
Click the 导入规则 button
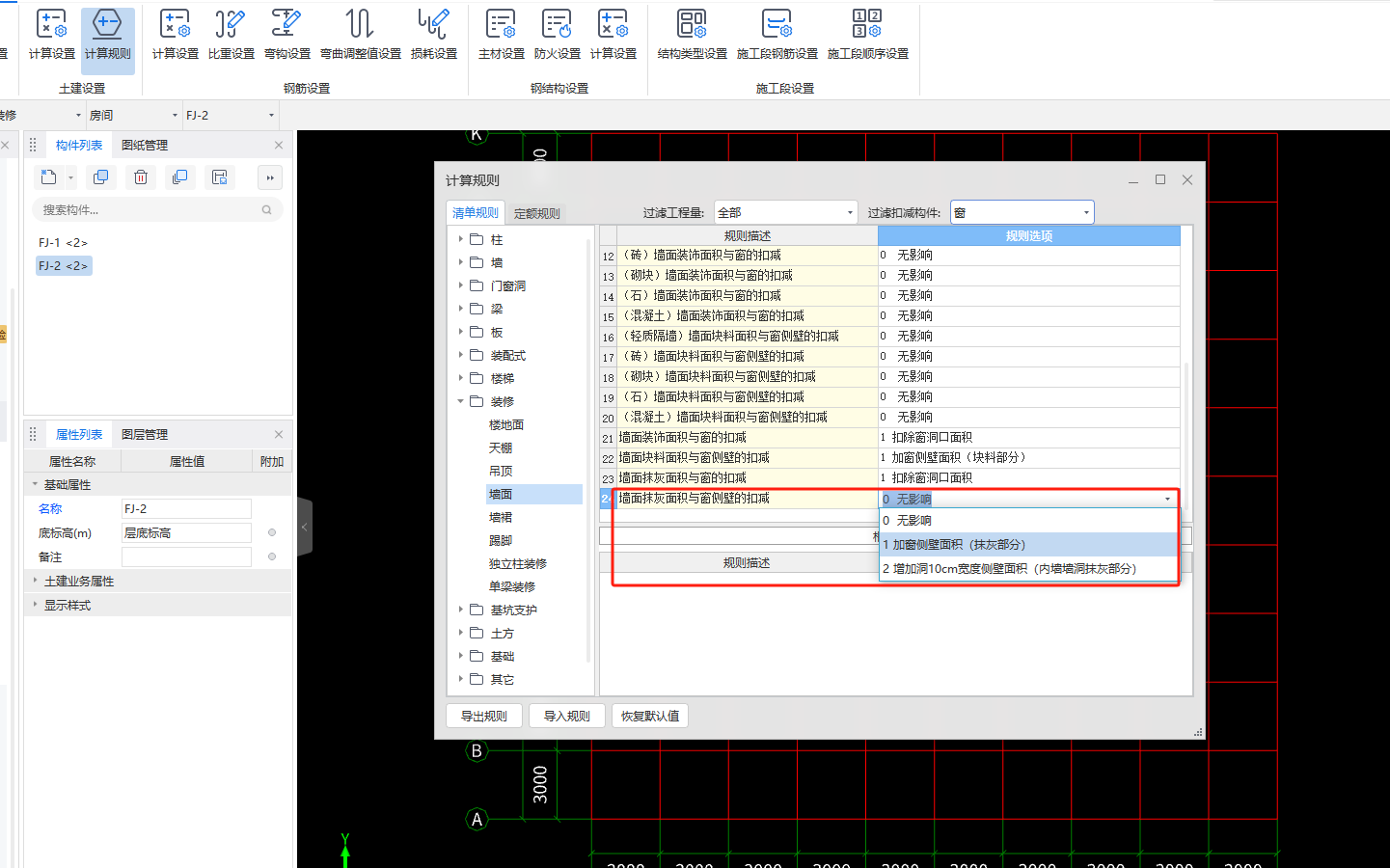(567, 716)
